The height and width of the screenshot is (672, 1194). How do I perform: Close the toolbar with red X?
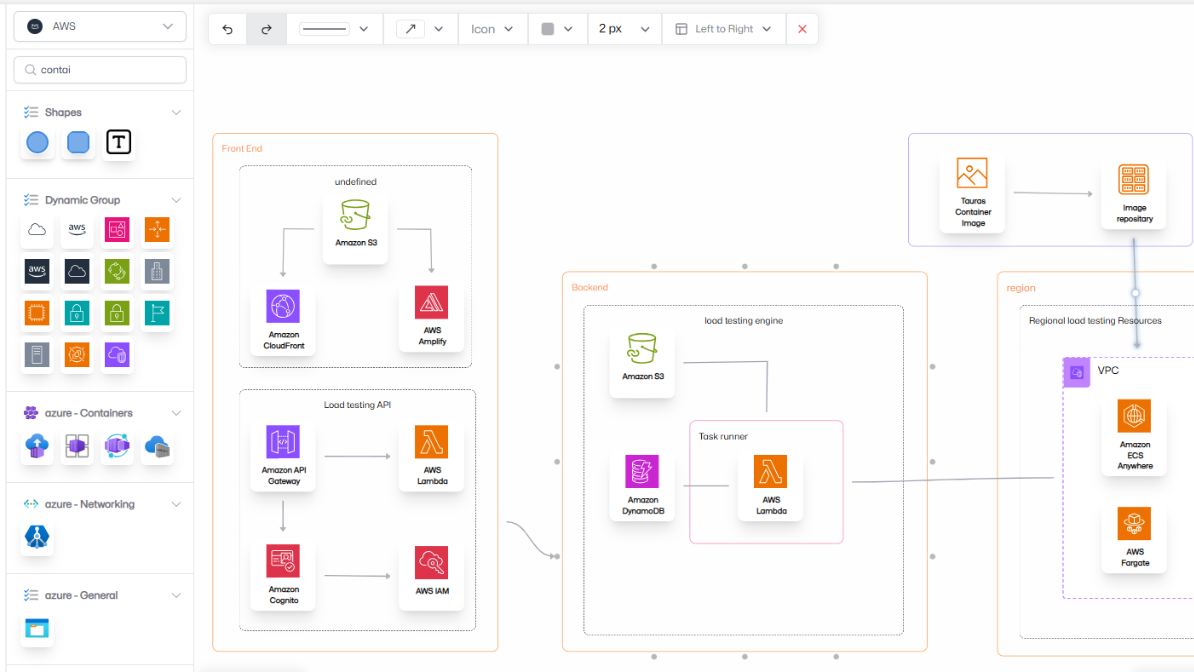point(802,29)
